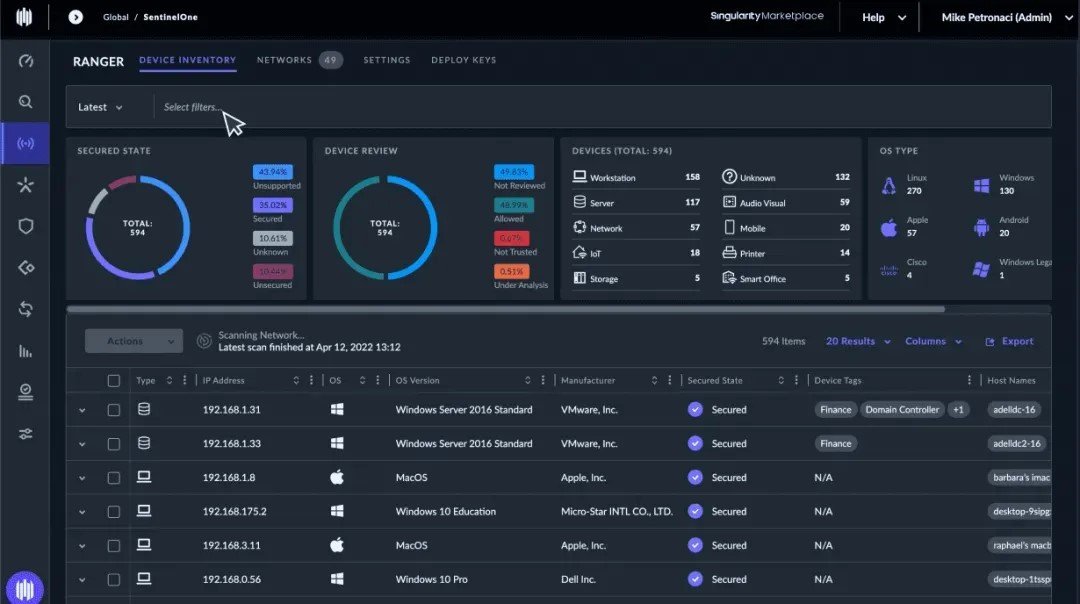Switch to the Networks tab
The height and width of the screenshot is (604, 1080).
click(x=299, y=60)
